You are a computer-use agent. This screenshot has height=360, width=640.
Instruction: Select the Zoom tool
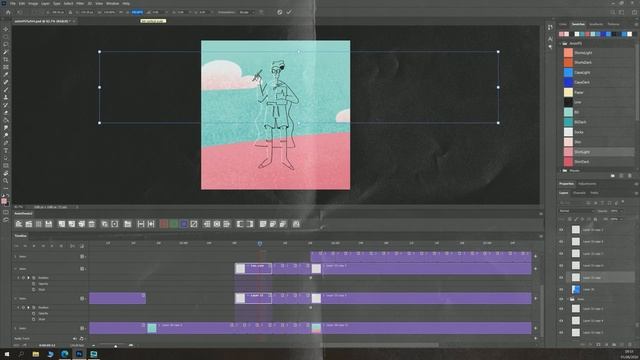[x=5, y=180]
